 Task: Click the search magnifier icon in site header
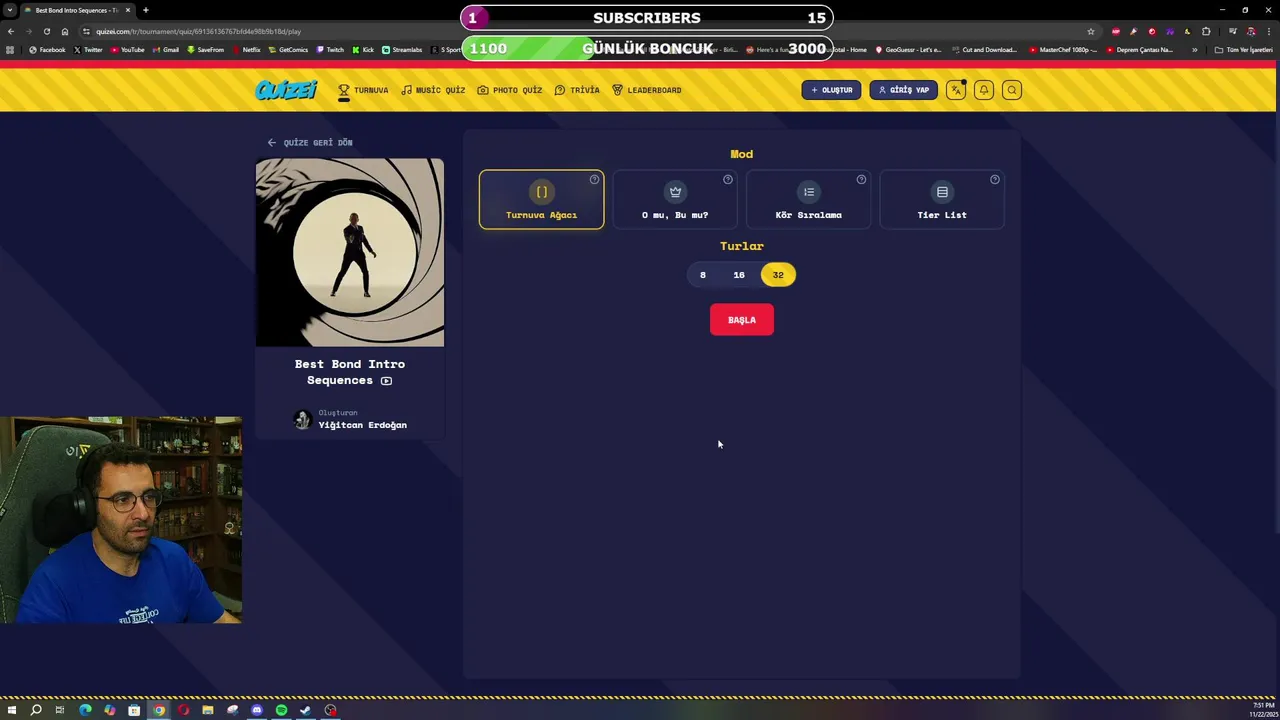click(1012, 90)
